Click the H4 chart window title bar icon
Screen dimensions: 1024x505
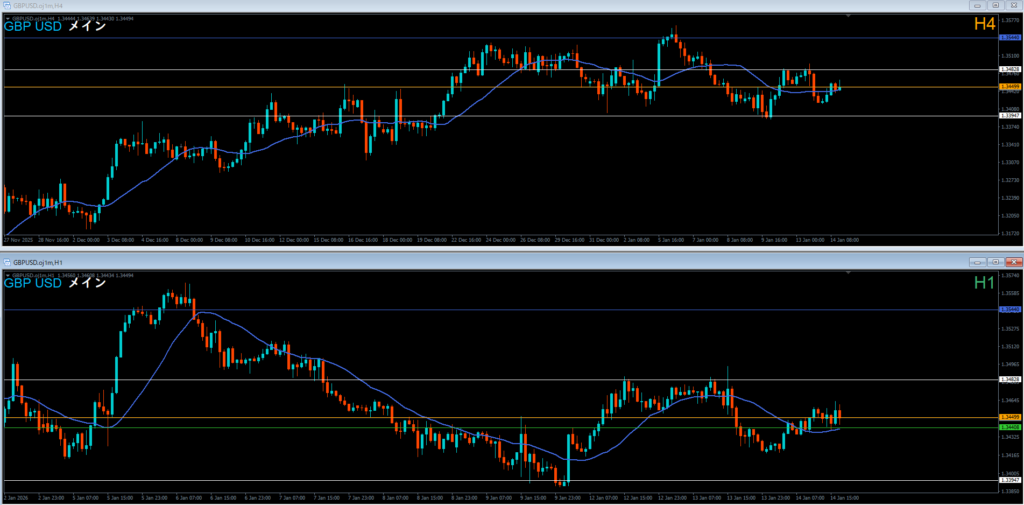(x=7, y=6)
